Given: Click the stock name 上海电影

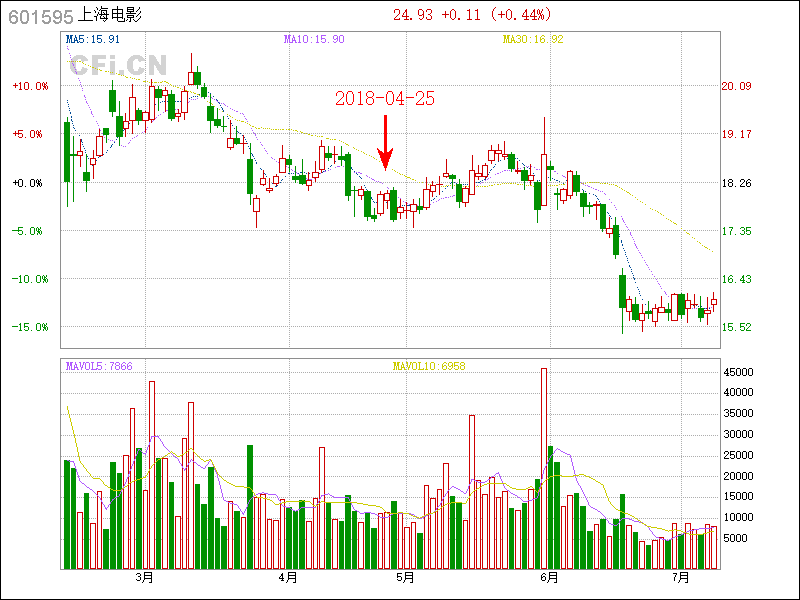Looking at the screenshot, I should click(x=110, y=15).
